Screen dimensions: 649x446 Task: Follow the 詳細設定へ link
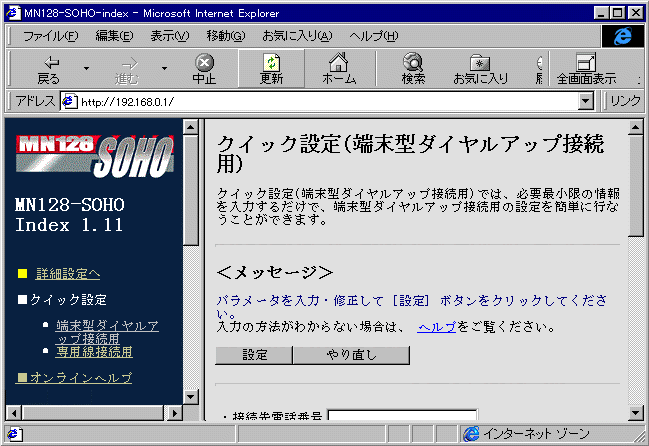click(x=68, y=273)
